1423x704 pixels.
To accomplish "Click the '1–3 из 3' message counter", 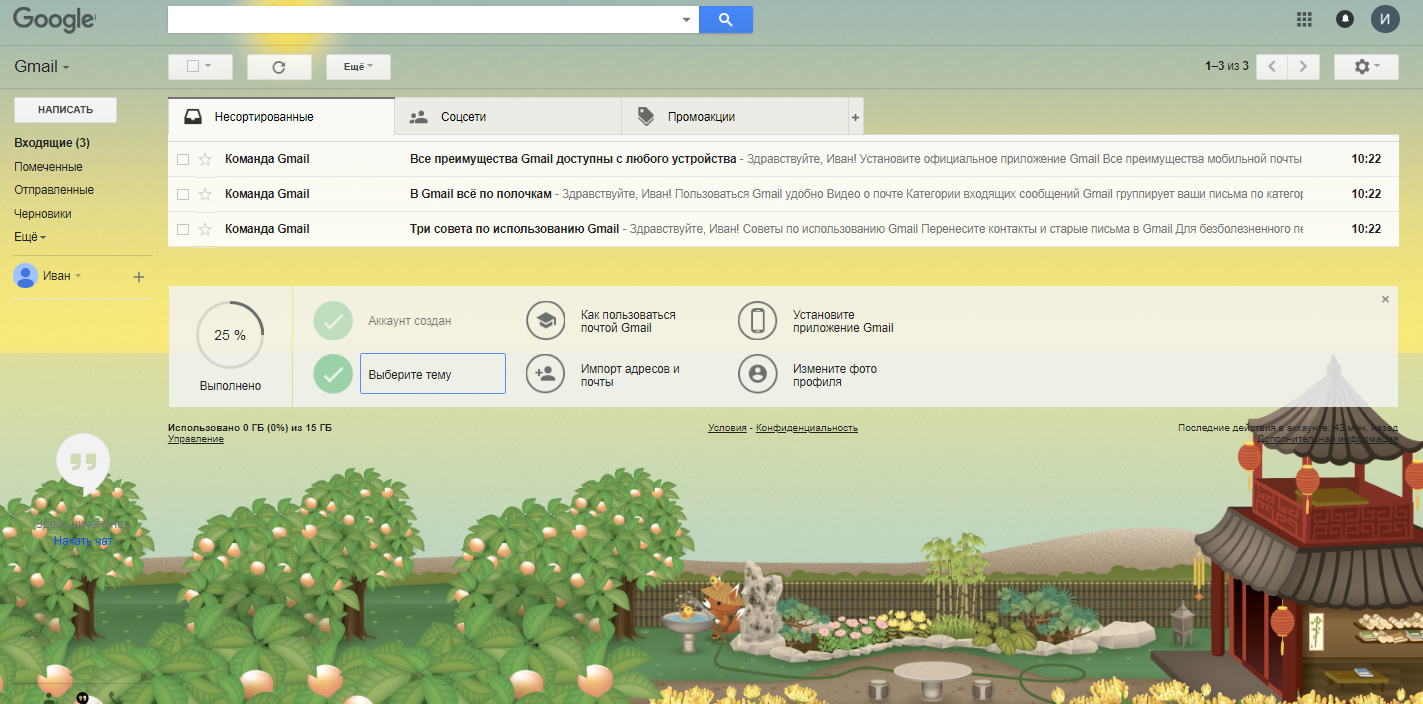I will tap(1227, 67).
